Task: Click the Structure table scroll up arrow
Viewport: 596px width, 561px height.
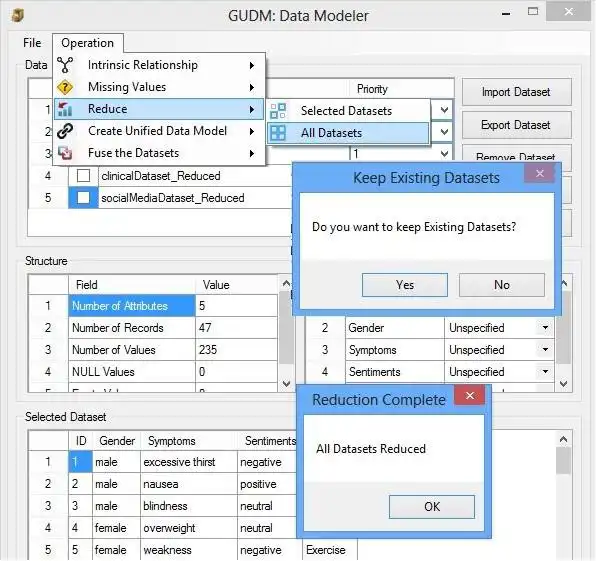Action: coord(286,284)
